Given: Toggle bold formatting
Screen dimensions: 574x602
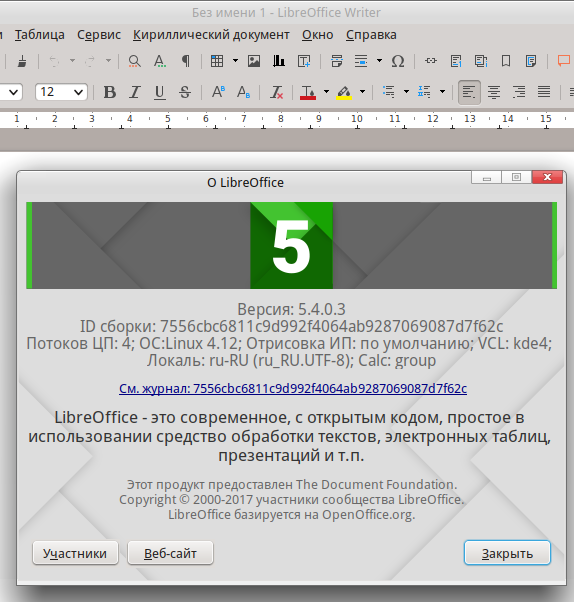Looking at the screenshot, I should point(110,92).
